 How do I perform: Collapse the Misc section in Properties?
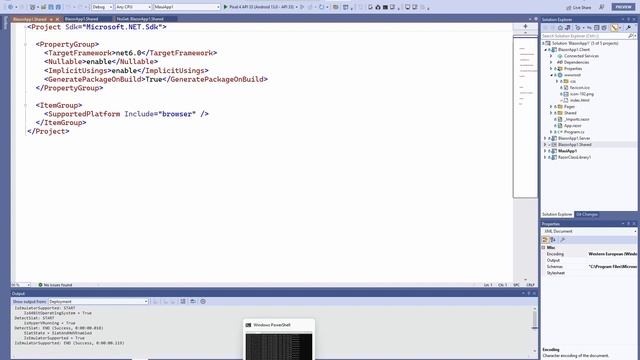click(x=544, y=247)
